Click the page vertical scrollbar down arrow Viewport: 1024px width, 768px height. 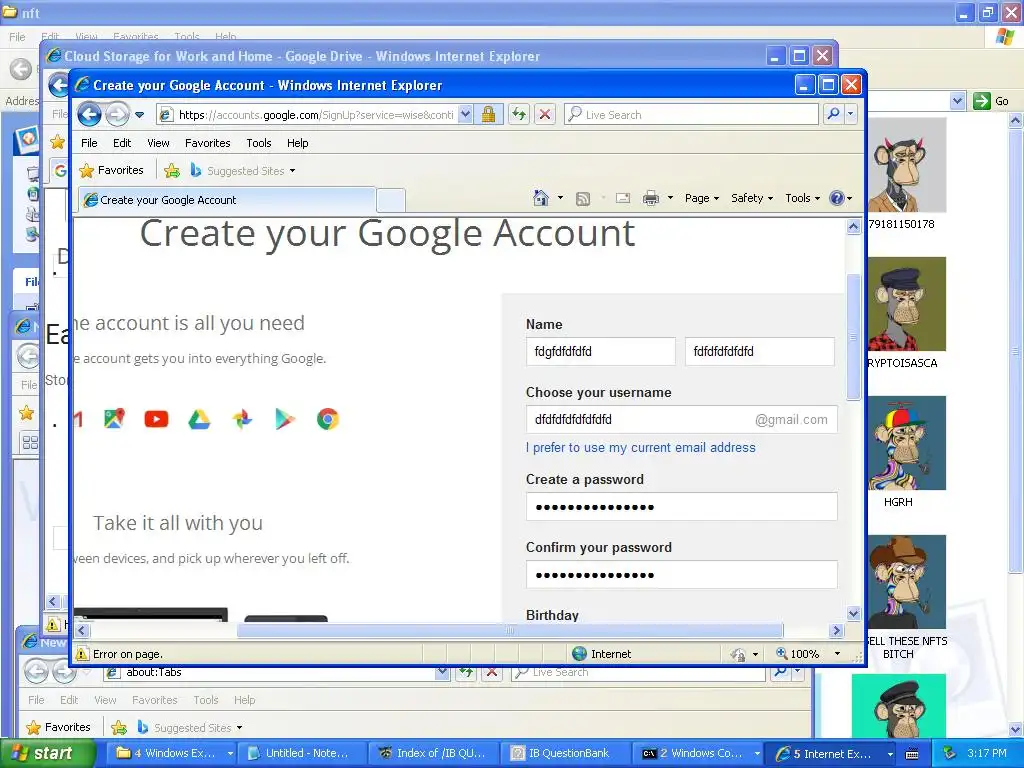point(853,613)
